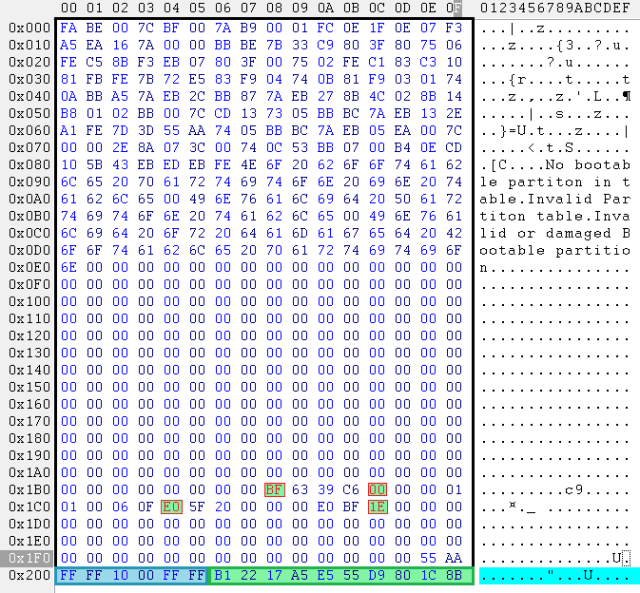
Task: Click byte 63 in row 0x1B0
Action: pyautogui.click(x=300, y=489)
